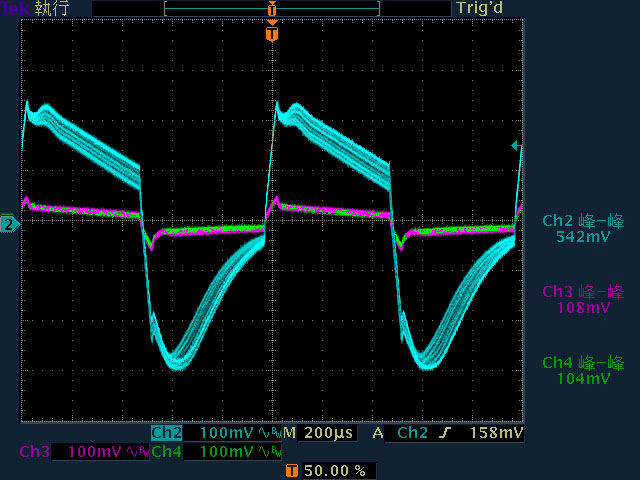Select the green Ch4 channel label

pyautogui.click(x=167, y=451)
